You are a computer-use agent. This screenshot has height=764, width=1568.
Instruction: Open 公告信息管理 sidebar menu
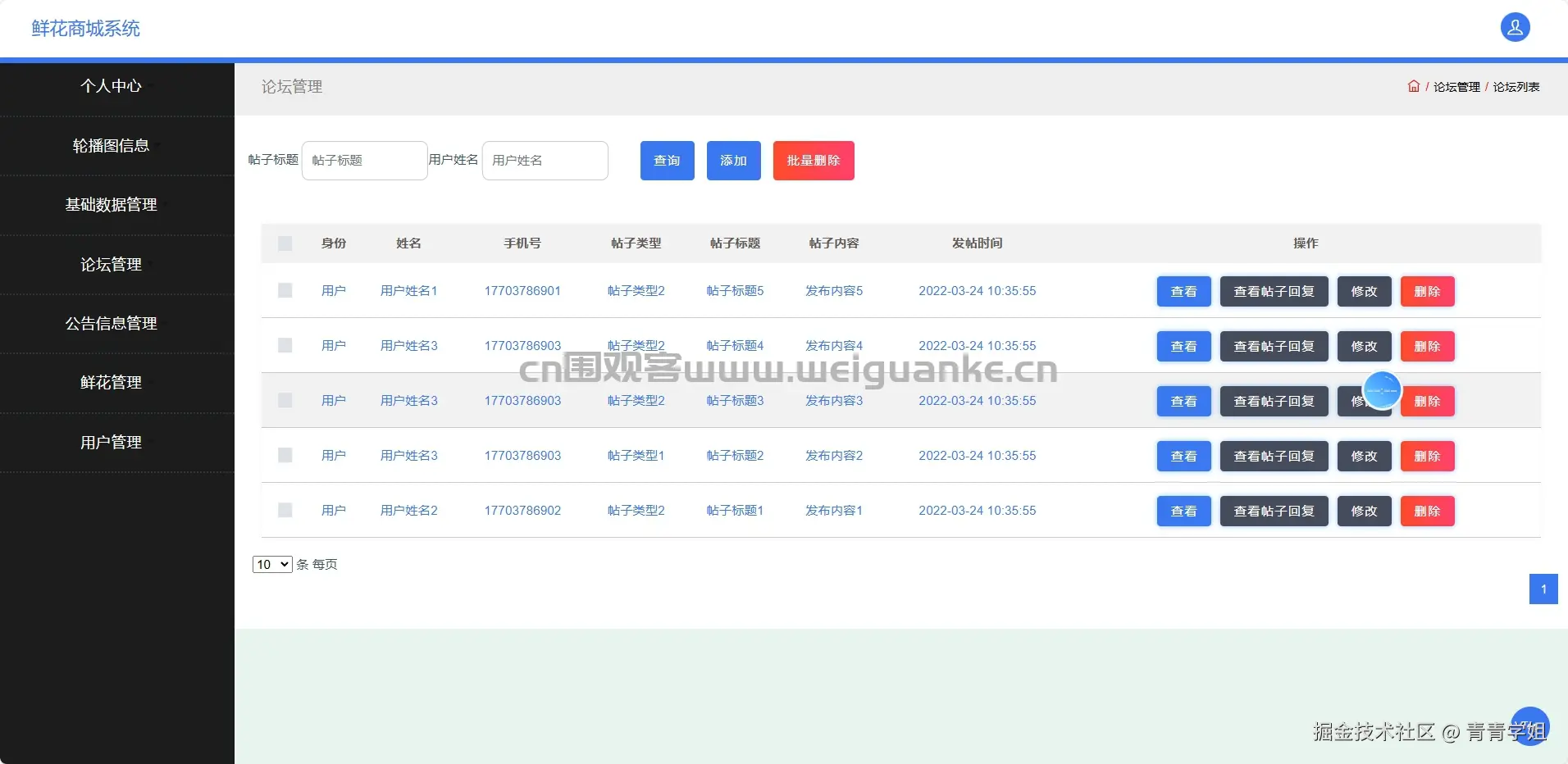click(x=111, y=324)
